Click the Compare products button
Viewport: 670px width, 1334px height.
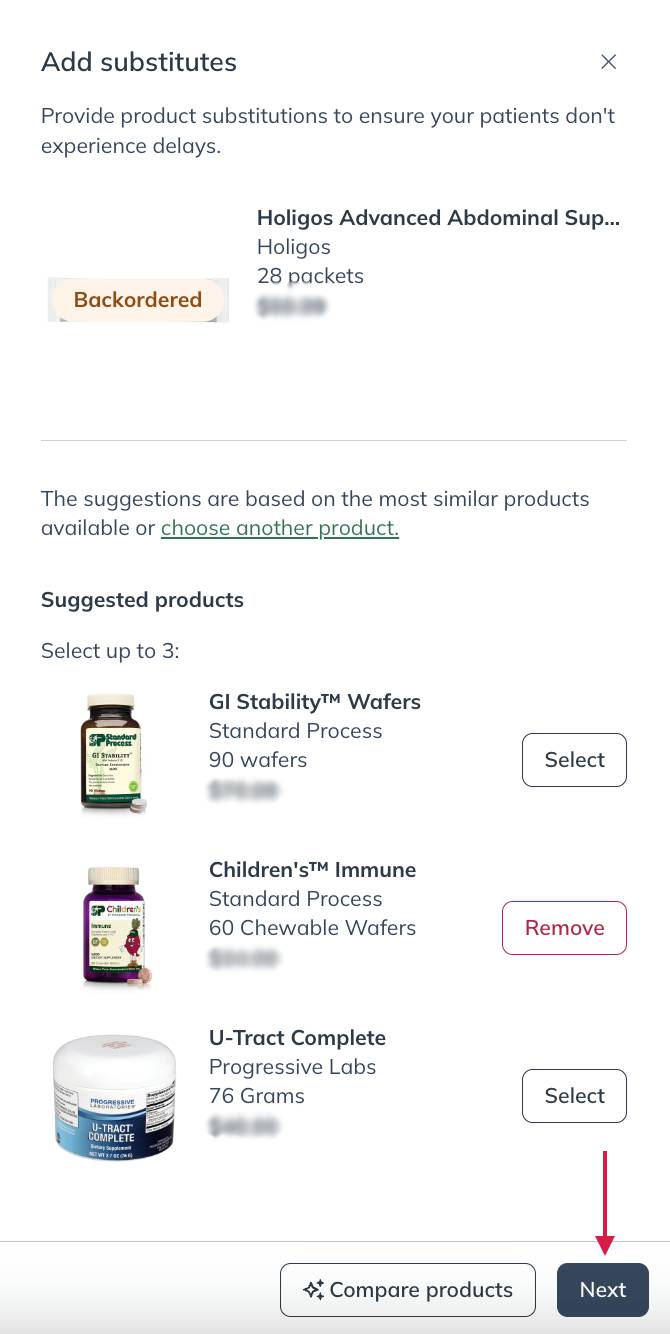[407, 1289]
